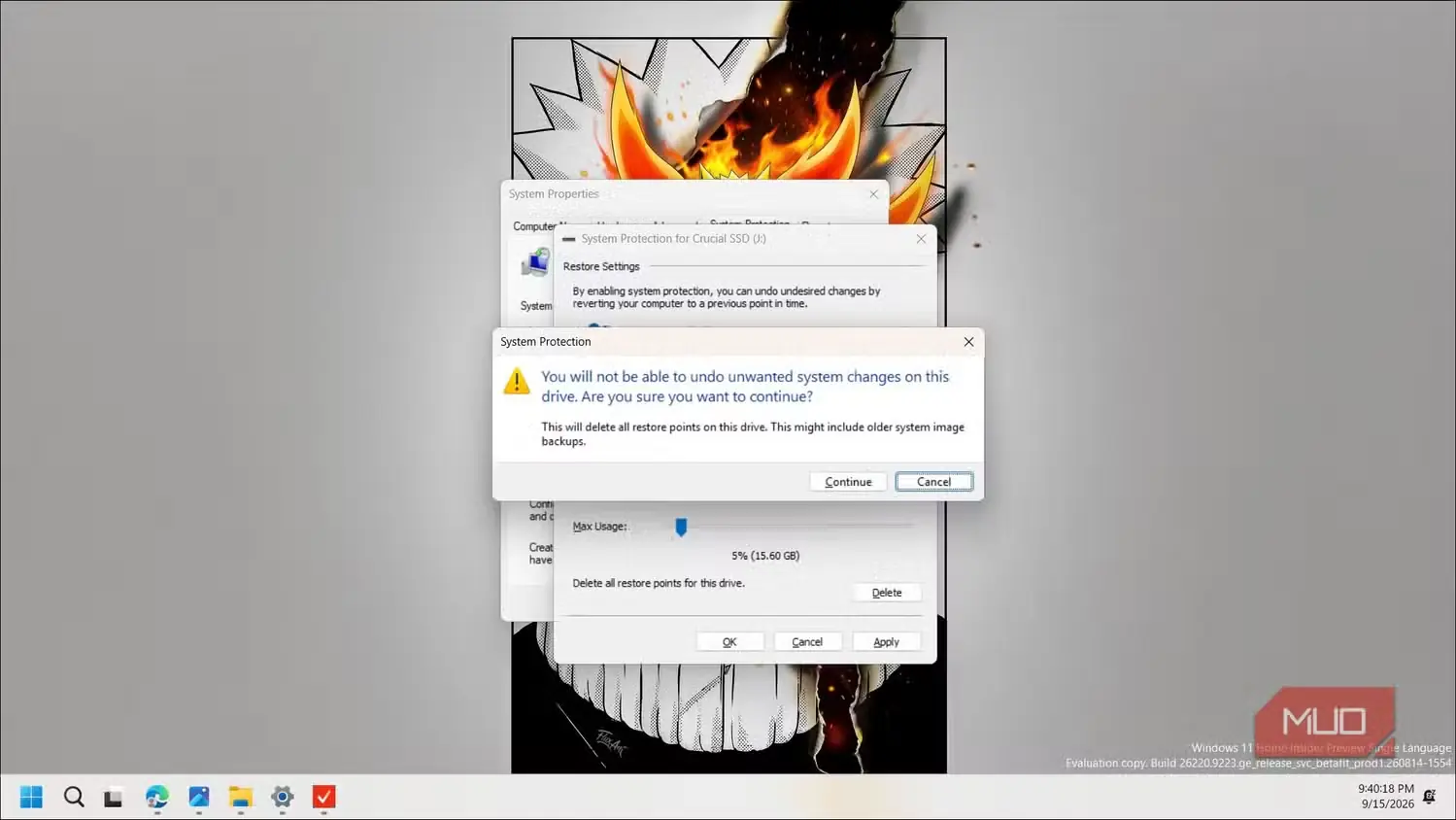Click the Apply button
1456x820 pixels.
click(886, 642)
